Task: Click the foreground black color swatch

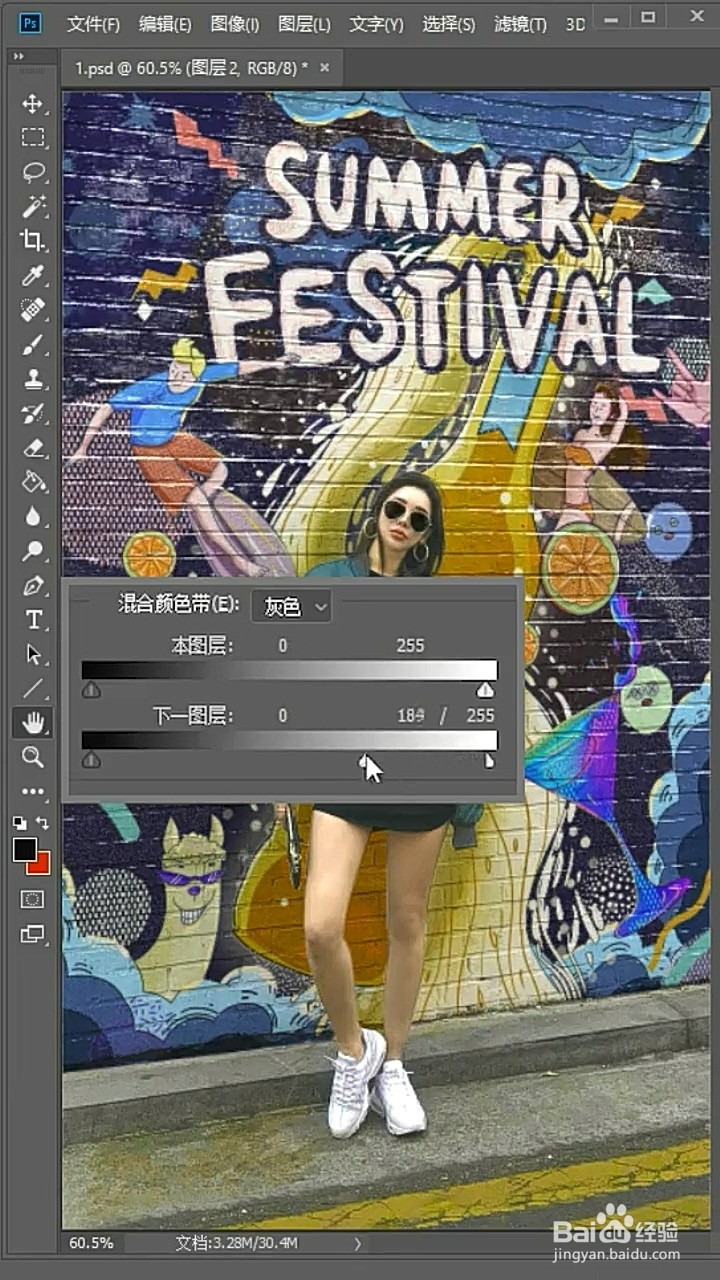Action: pyautogui.click(x=25, y=851)
